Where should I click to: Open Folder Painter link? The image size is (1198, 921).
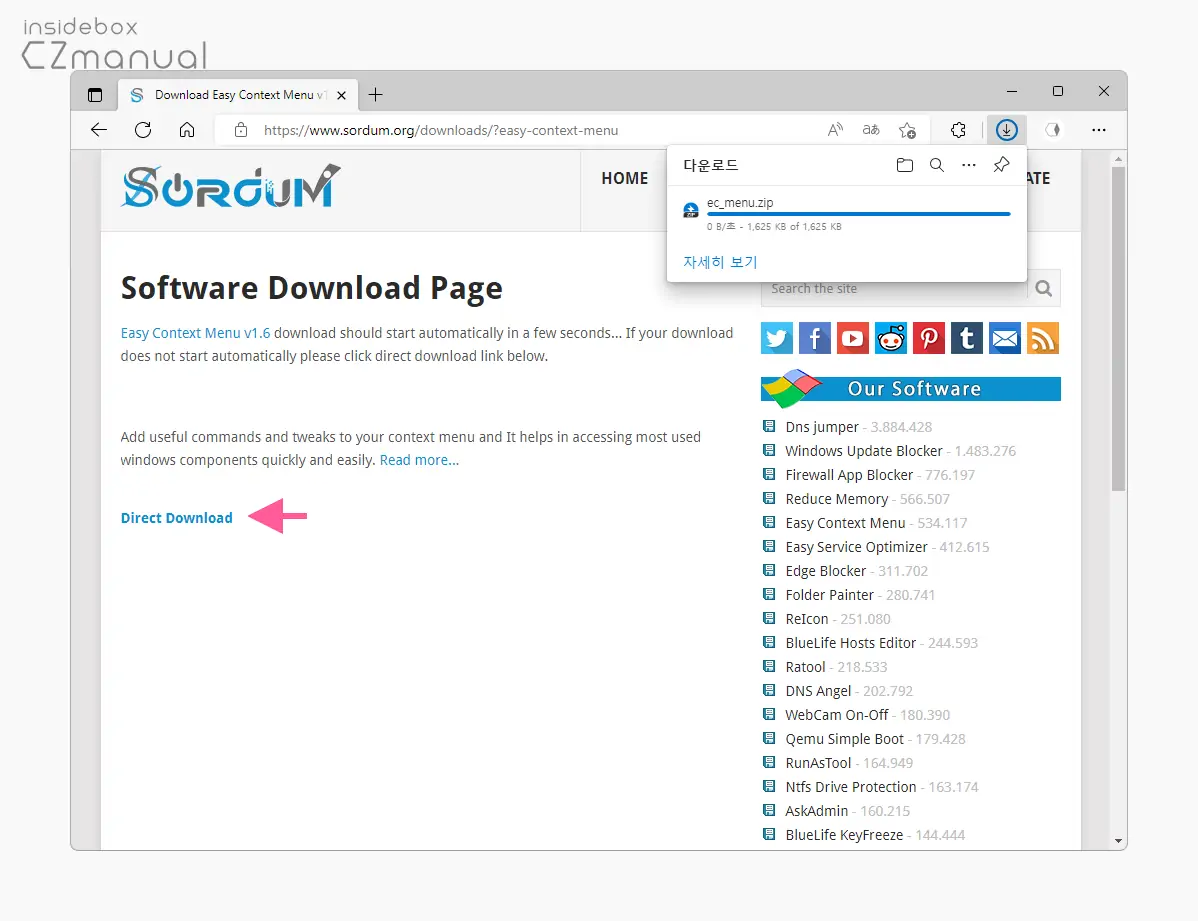[x=830, y=595]
